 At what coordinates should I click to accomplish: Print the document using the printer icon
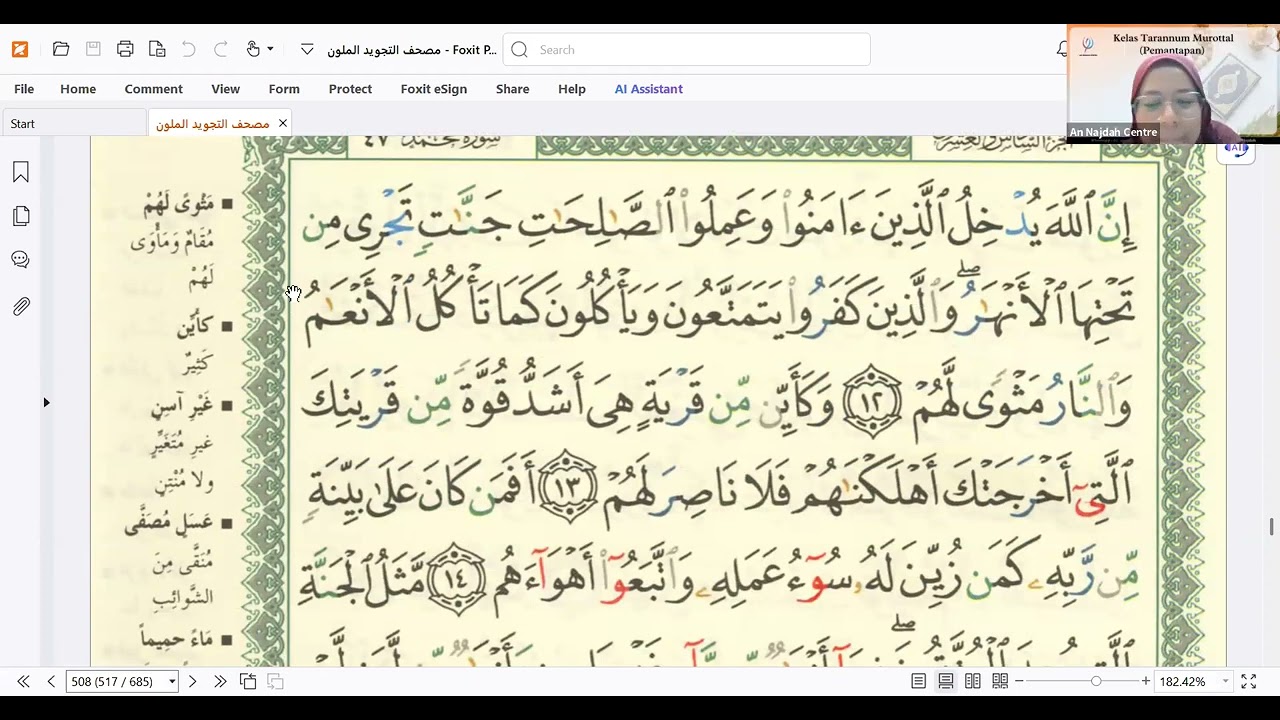[x=125, y=49]
